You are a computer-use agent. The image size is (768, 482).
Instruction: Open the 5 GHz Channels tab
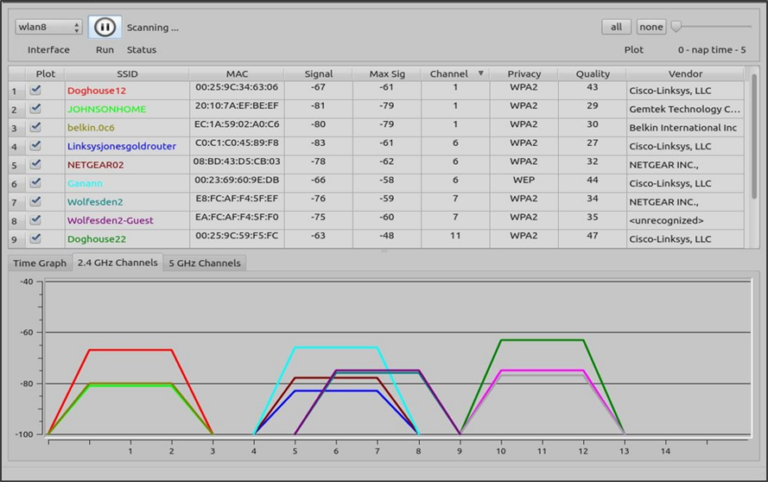(204, 263)
